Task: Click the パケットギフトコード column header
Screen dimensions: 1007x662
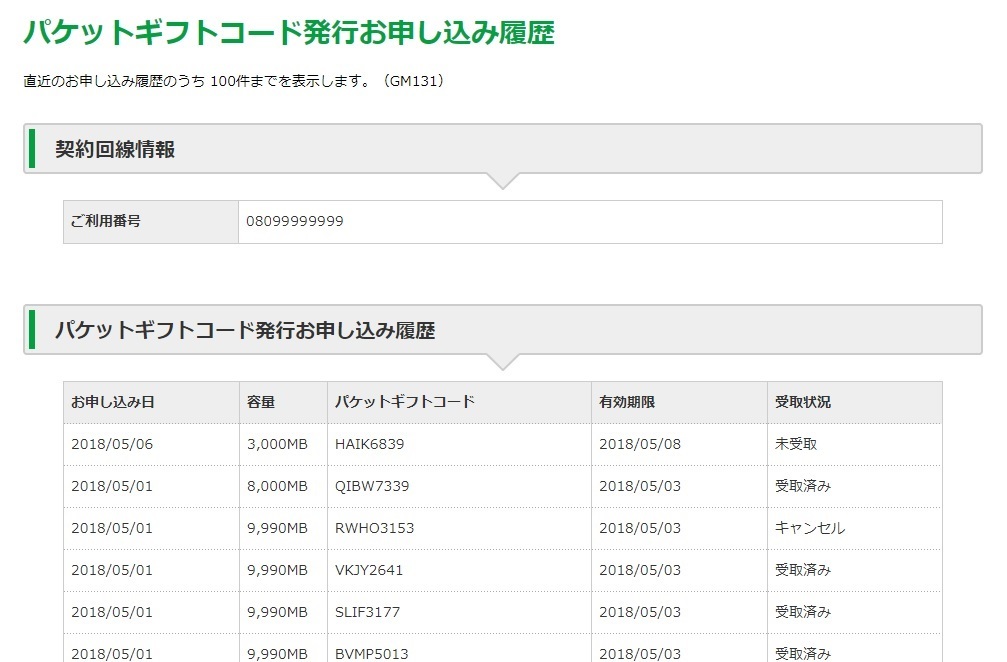Action: point(405,402)
